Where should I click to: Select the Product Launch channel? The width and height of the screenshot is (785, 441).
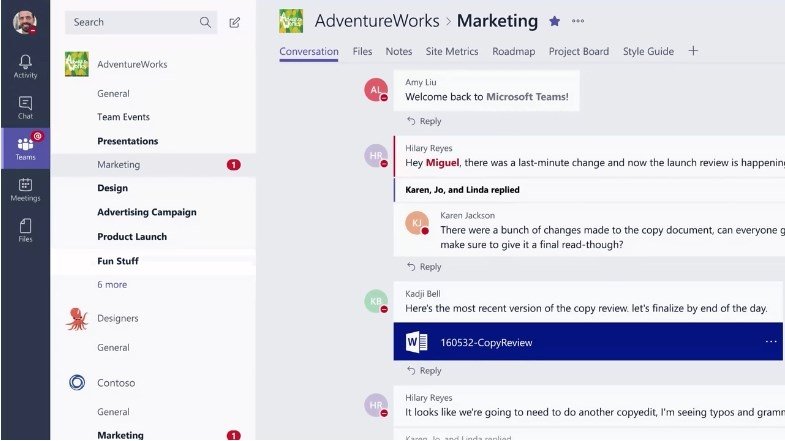[x=132, y=237]
